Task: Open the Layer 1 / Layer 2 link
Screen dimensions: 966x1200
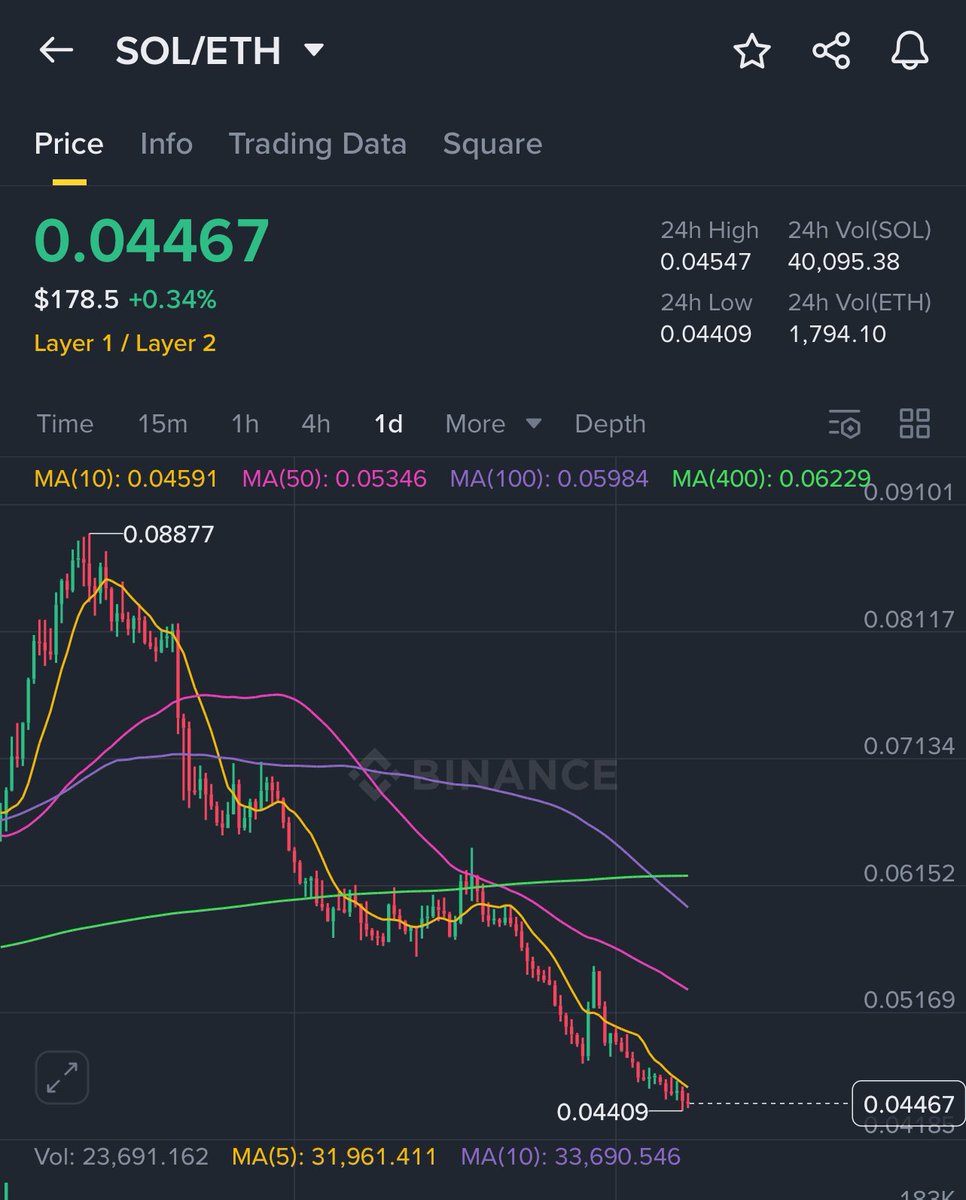Action: pyautogui.click(x=124, y=343)
